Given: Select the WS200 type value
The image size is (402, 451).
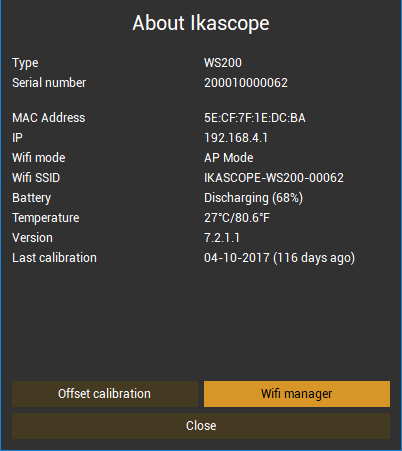Looking at the screenshot, I should click(x=223, y=63).
